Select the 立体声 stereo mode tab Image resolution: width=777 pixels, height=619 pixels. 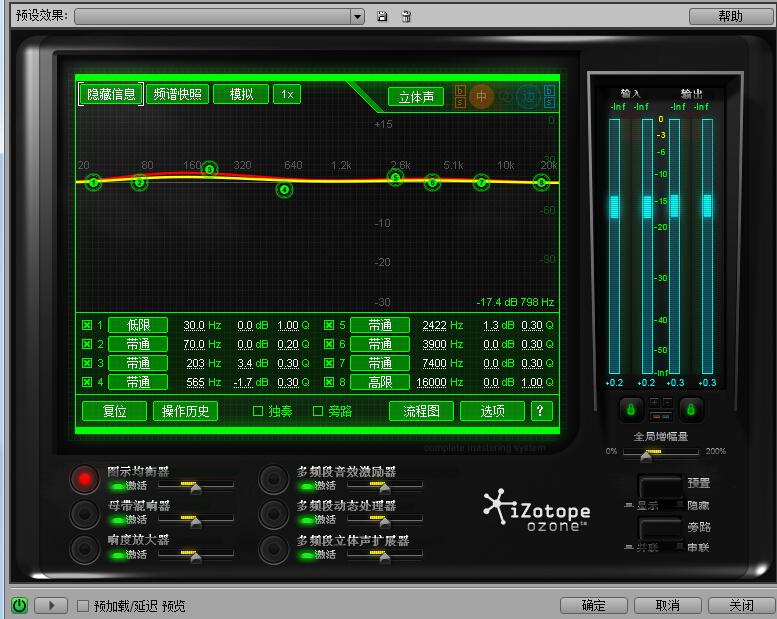pos(415,97)
